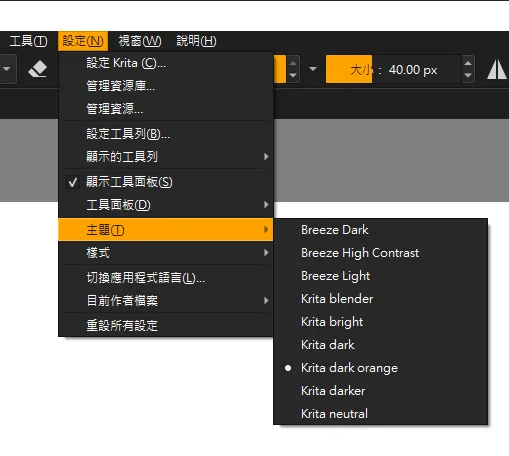Image resolution: width=509 pixels, height=456 pixels.
Task: Click up arrow on partially hidden slider
Action: coord(293,63)
